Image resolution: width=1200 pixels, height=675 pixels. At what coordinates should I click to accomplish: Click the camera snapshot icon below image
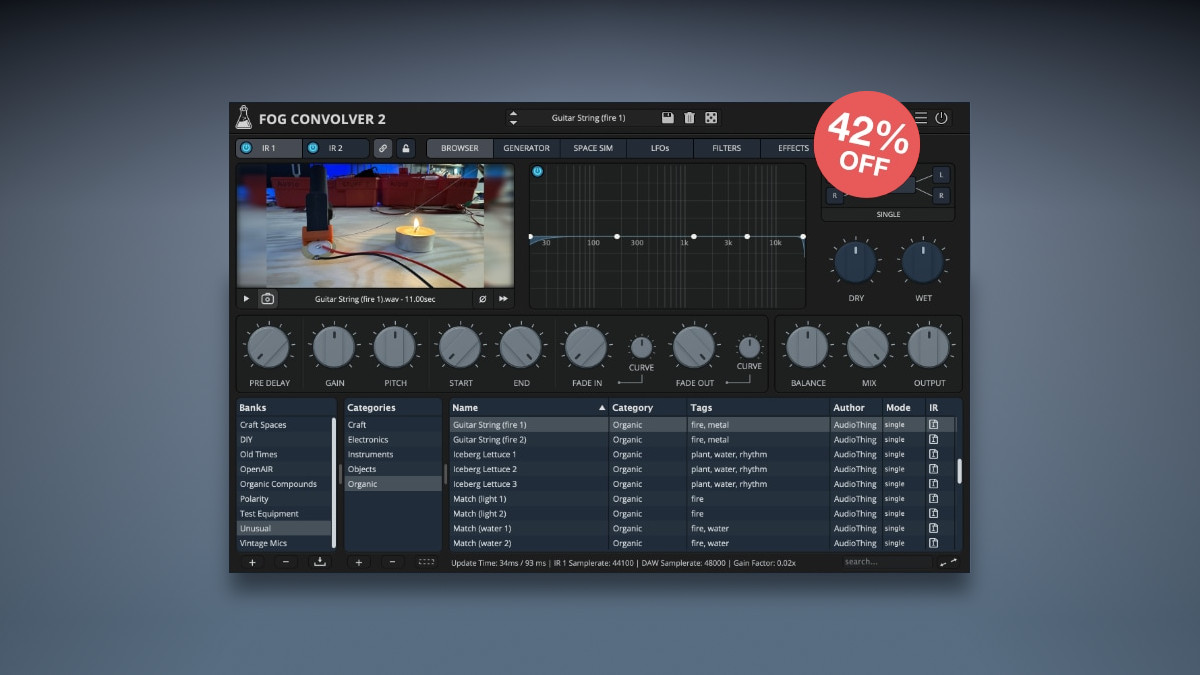pos(267,298)
